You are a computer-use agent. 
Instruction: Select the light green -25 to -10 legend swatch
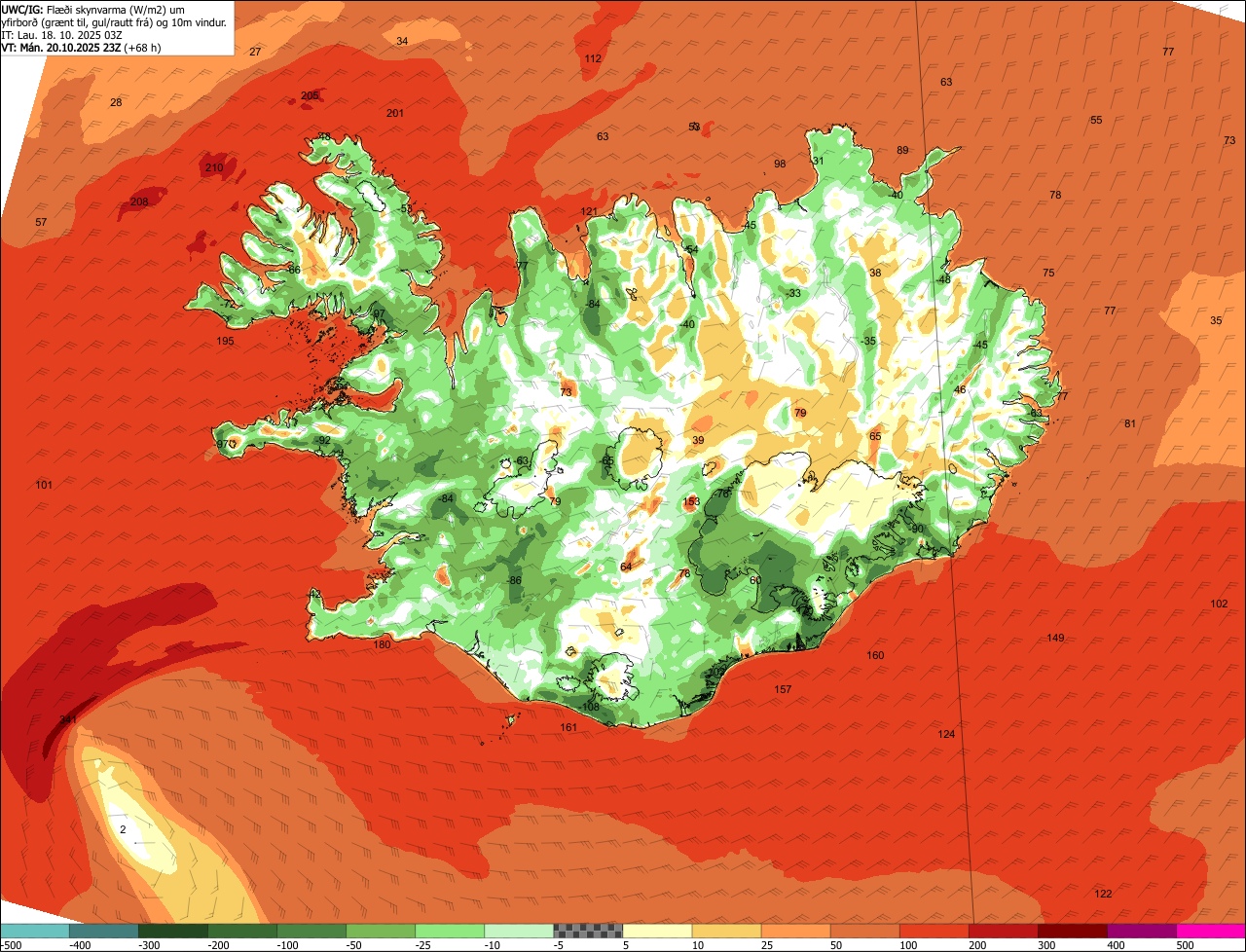pos(450,931)
